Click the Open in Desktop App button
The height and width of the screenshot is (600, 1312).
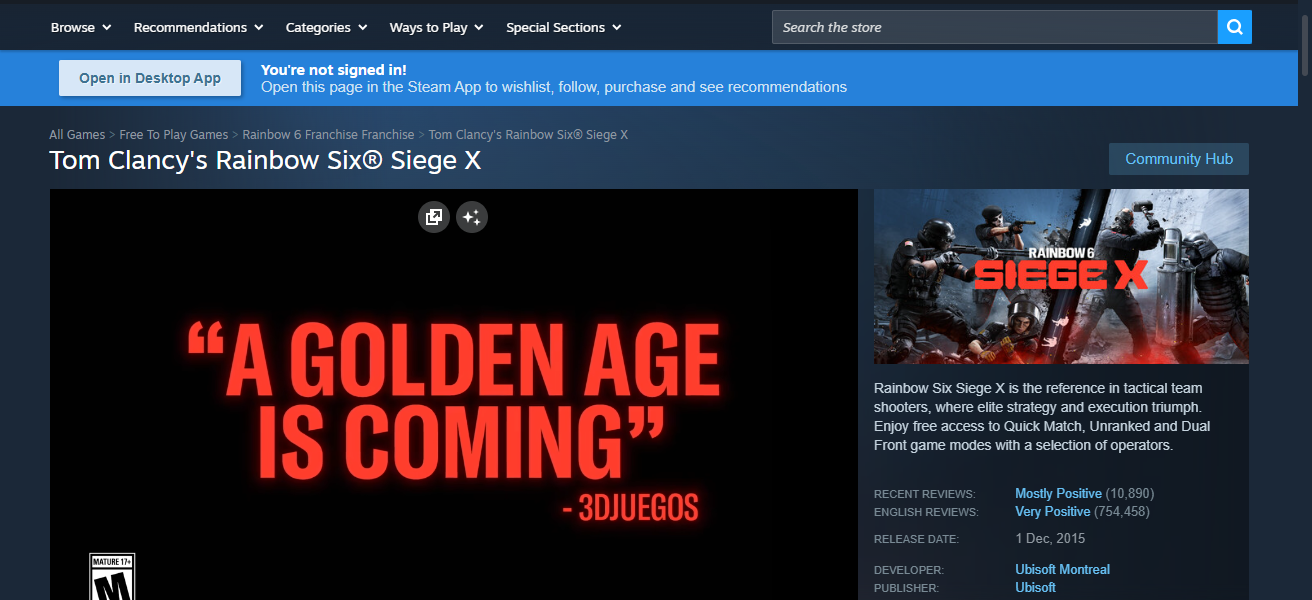150,78
